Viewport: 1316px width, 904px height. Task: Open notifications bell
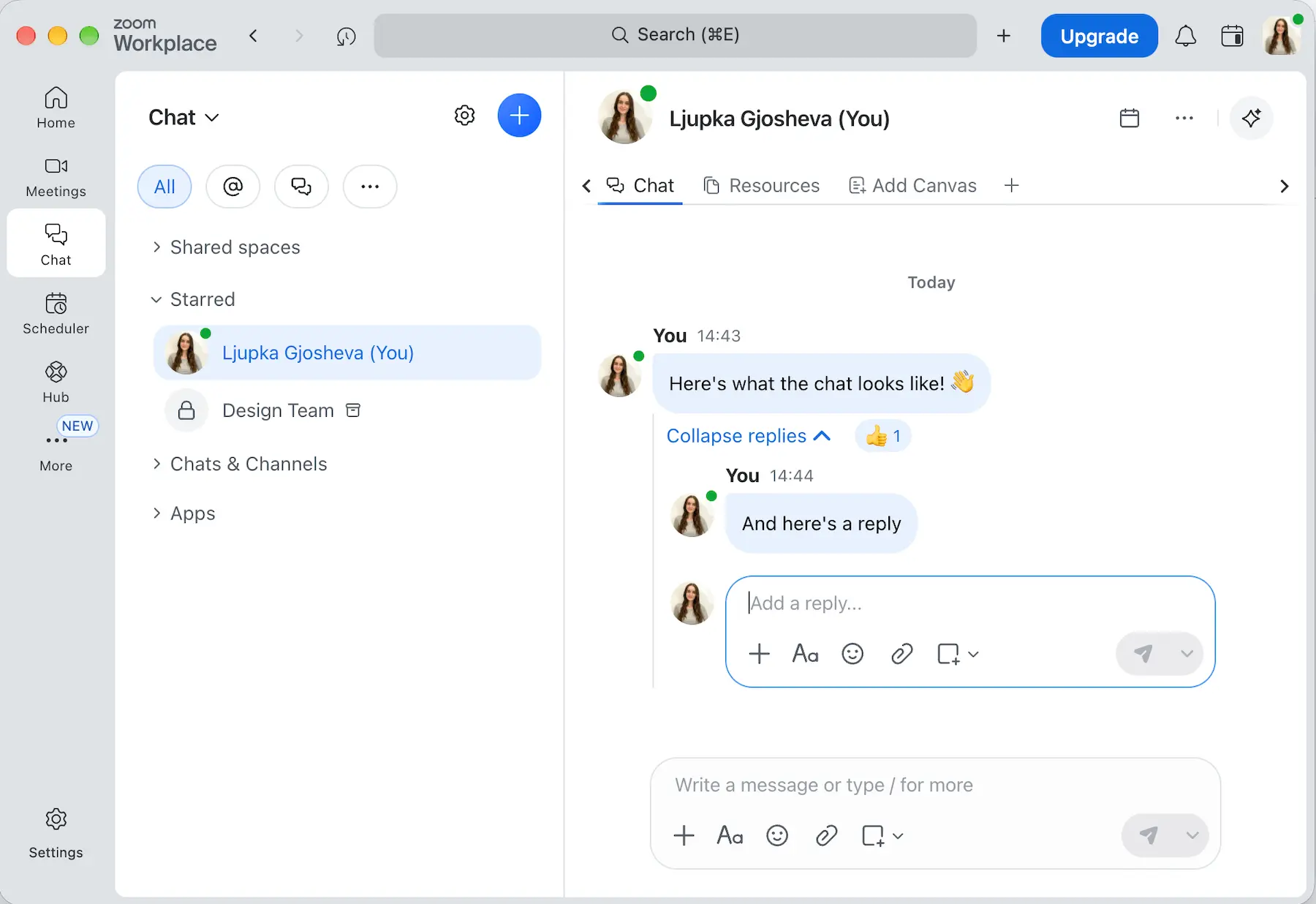[x=1185, y=36]
